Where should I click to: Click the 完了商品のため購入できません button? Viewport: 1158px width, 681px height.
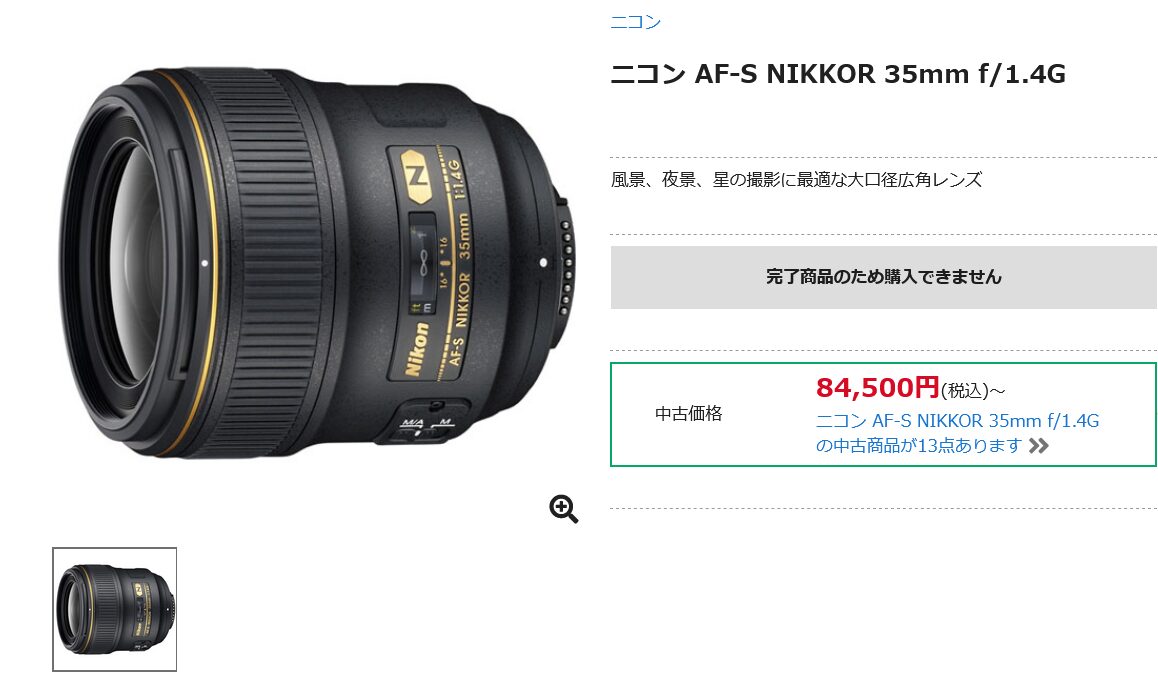(x=883, y=277)
